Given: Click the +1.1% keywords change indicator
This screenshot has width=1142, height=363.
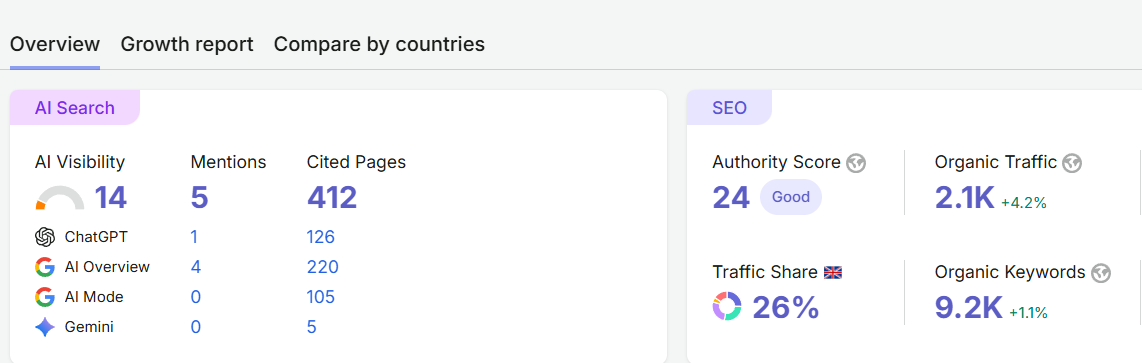Looking at the screenshot, I should pos(1028,313).
